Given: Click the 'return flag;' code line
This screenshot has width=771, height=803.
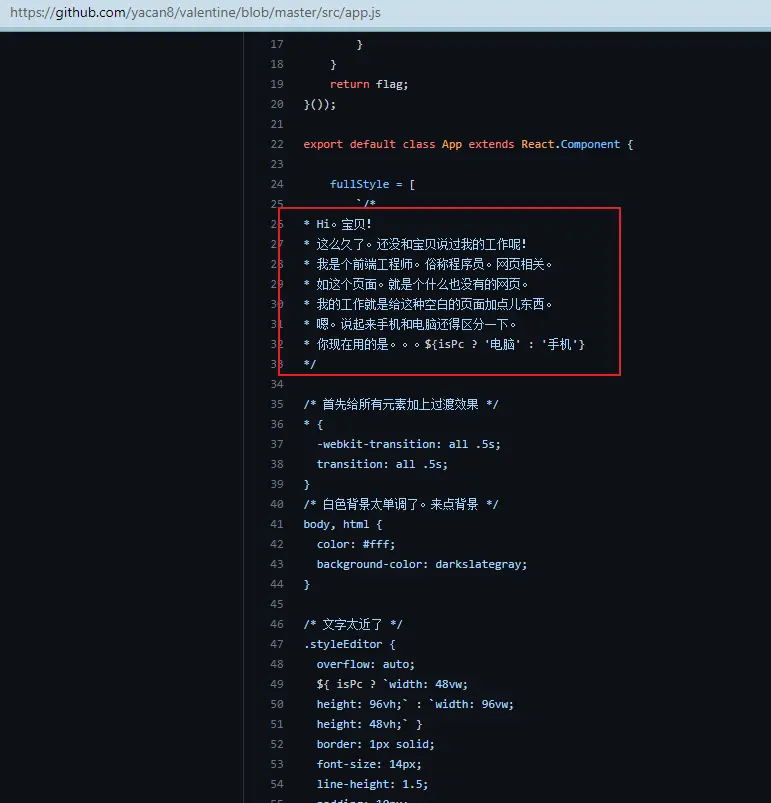Looking at the screenshot, I should [369, 84].
